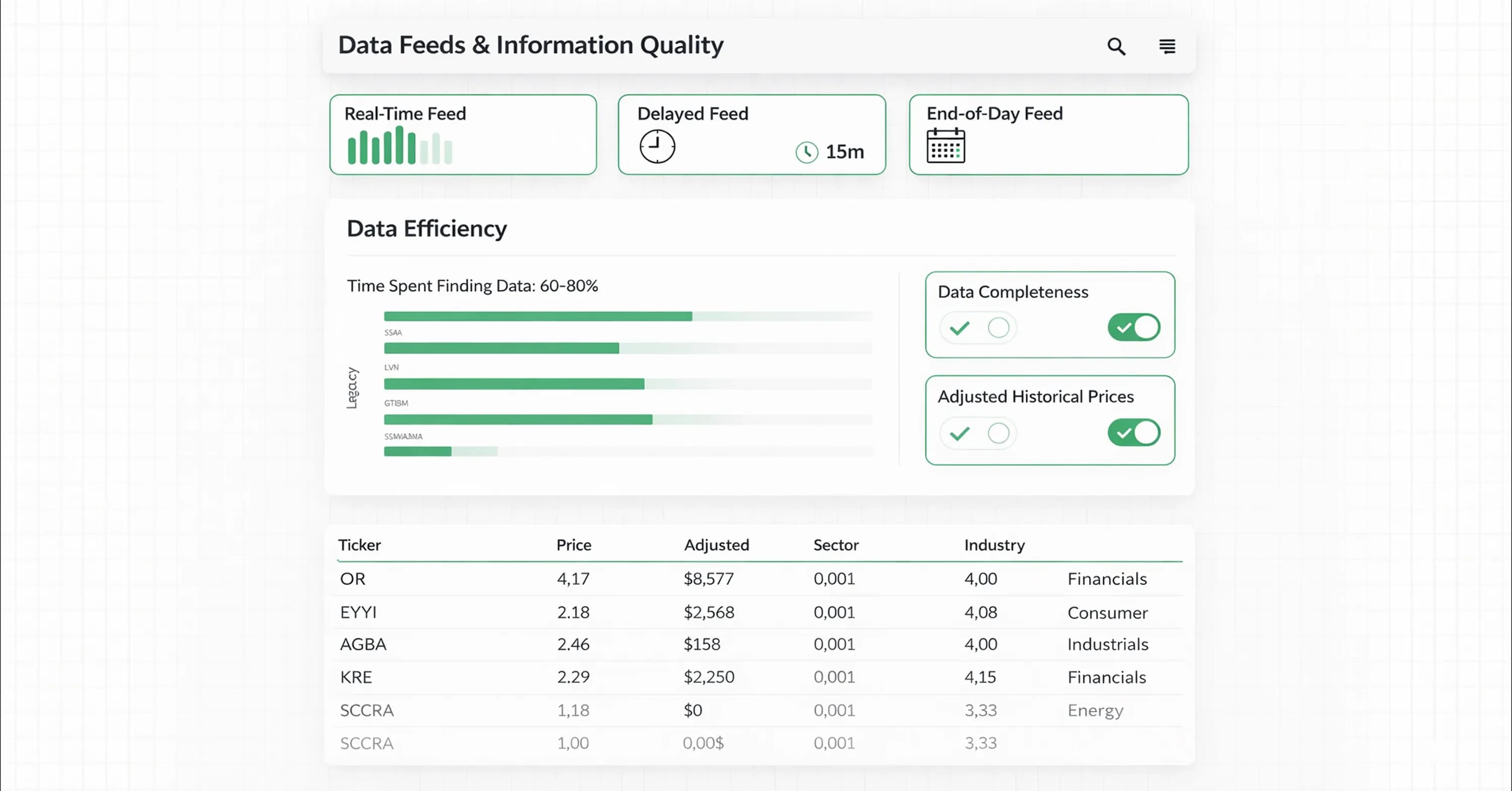Click the progress bar below LVN label
The width and height of the screenshot is (1512, 791).
click(628, 384)
